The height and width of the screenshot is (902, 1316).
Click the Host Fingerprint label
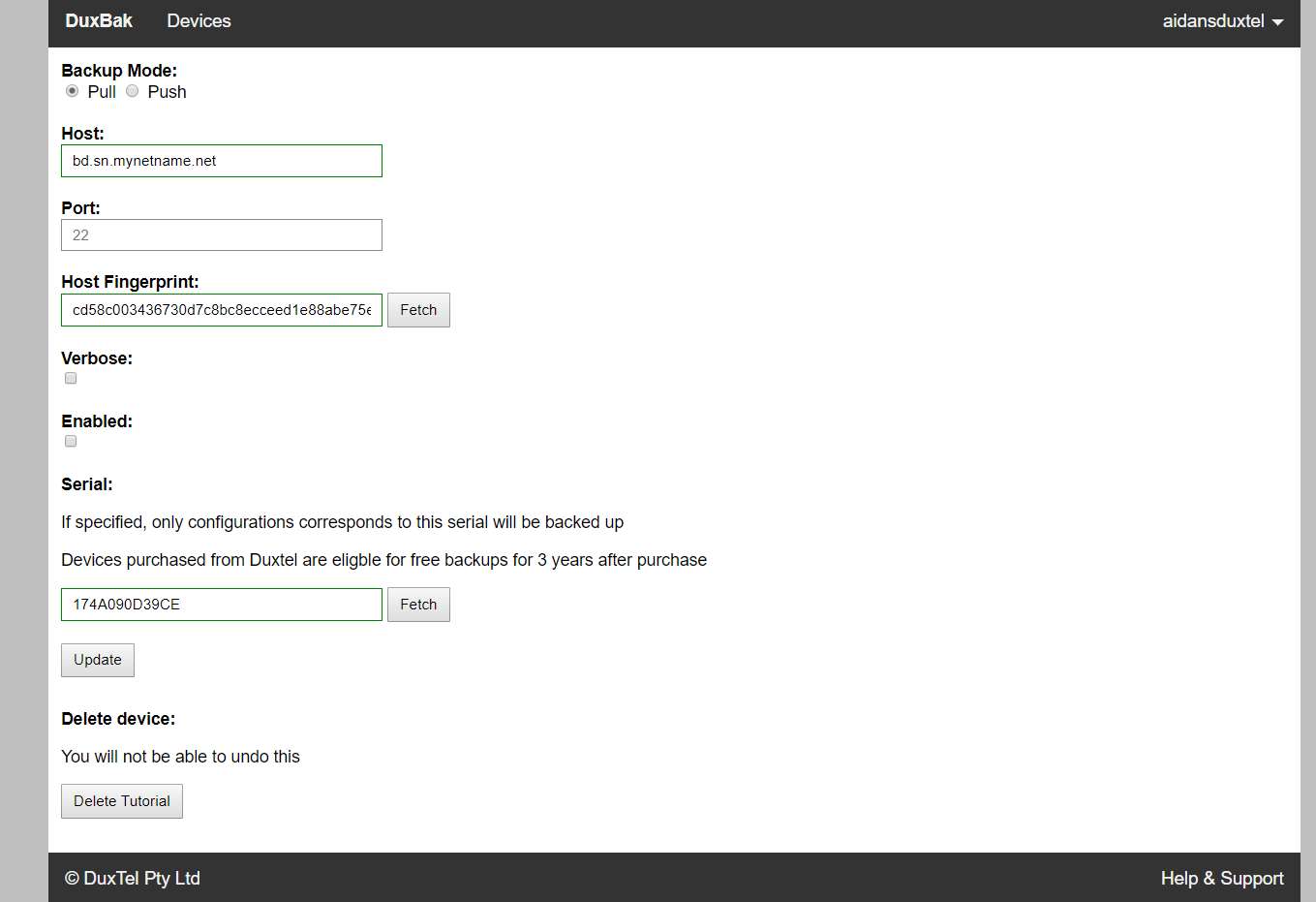click(x=130, y=282)
